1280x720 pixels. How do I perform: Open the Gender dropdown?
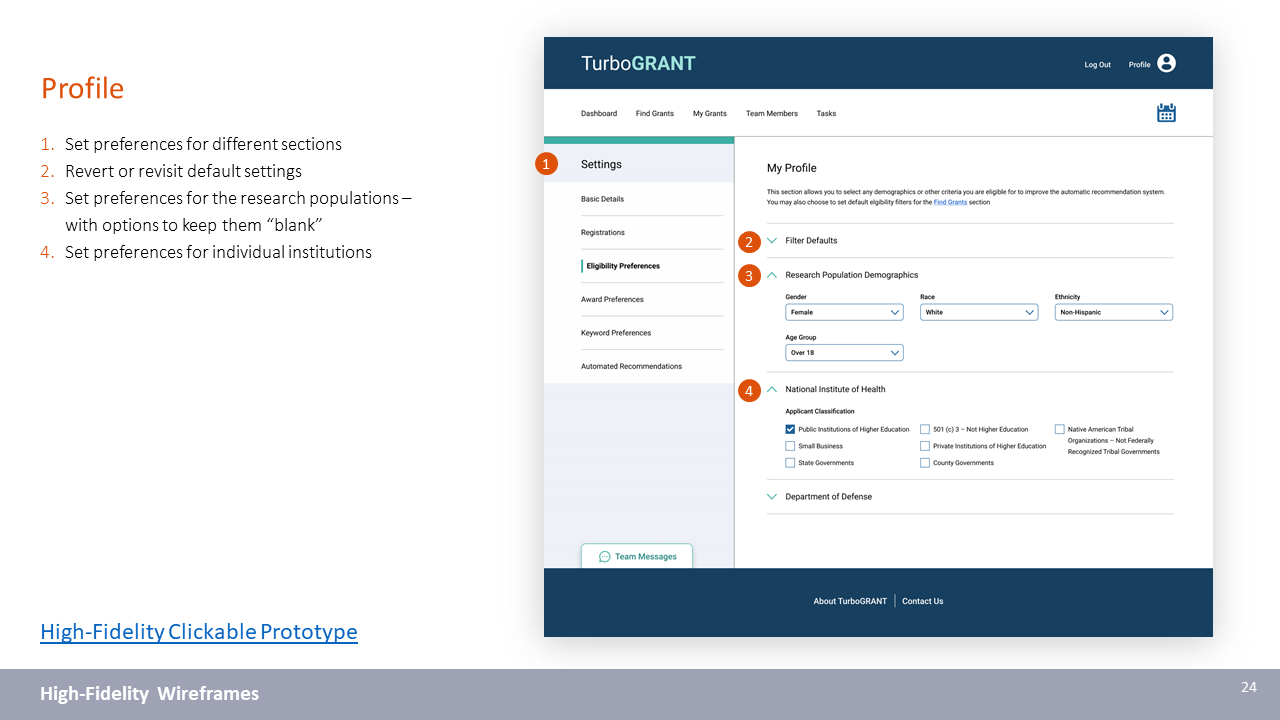click(844, 313)
